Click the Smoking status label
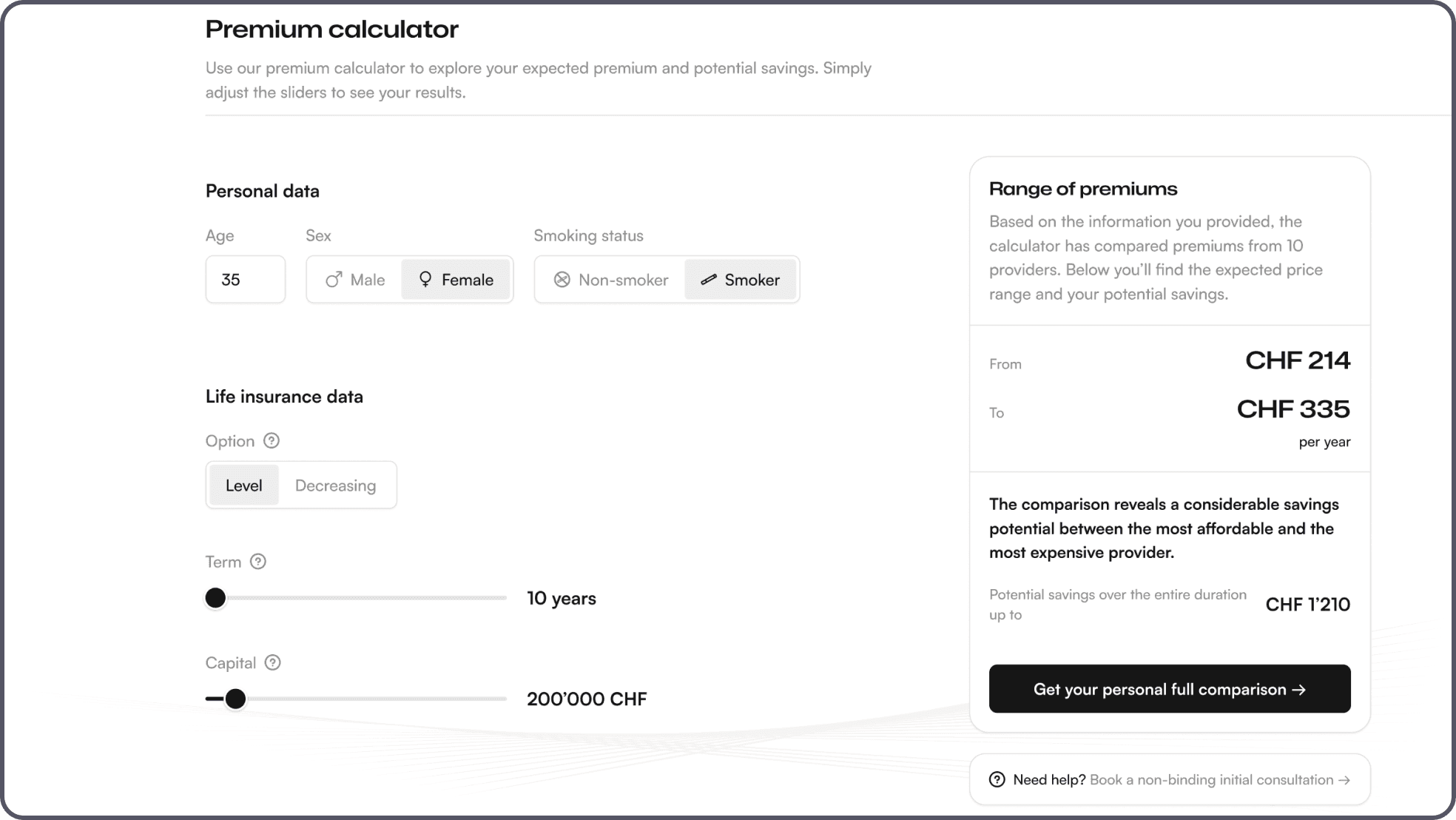 click(588, 235)
